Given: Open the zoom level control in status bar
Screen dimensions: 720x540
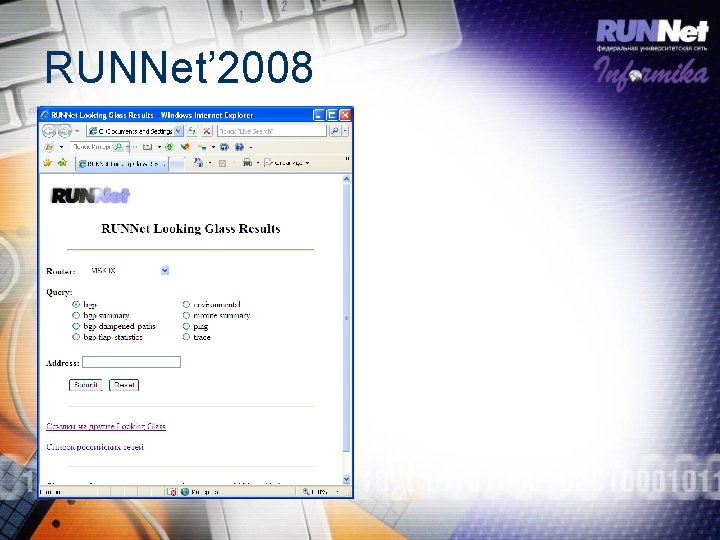Looking at the screenshot, I should coord(321,492).
